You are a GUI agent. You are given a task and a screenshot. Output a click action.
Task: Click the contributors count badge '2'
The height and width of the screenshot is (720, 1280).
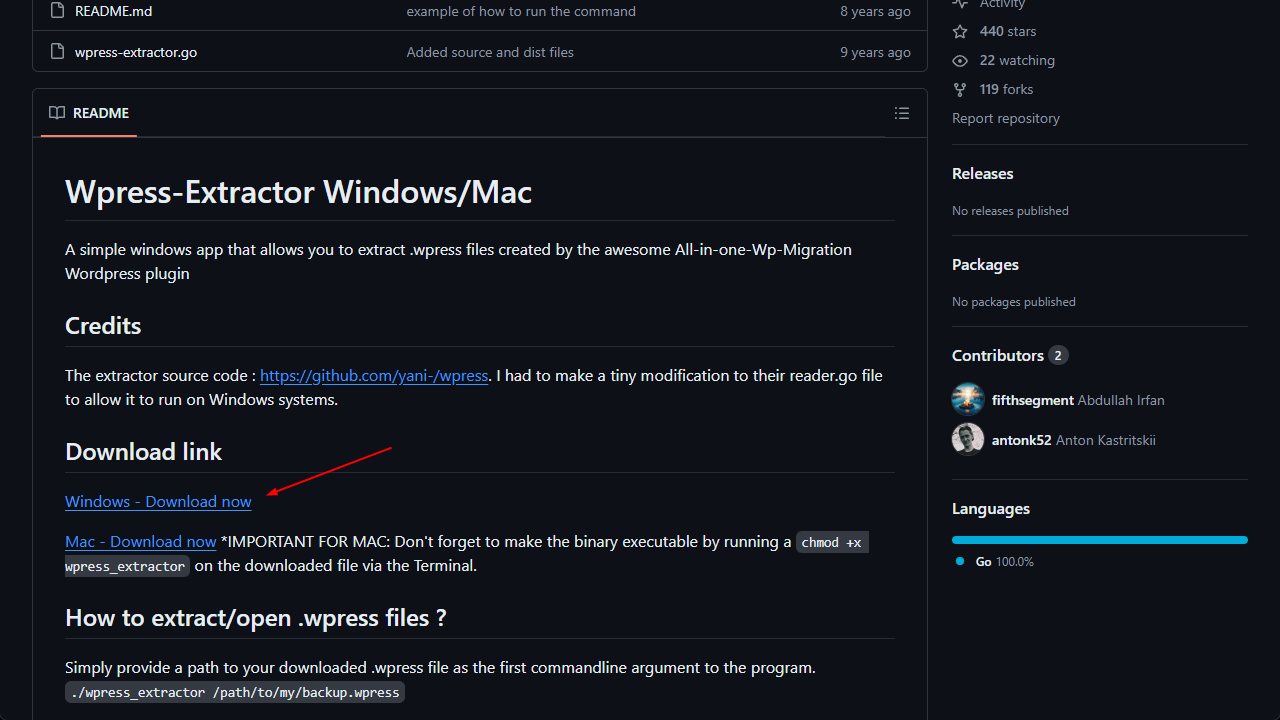point(1058,355)
